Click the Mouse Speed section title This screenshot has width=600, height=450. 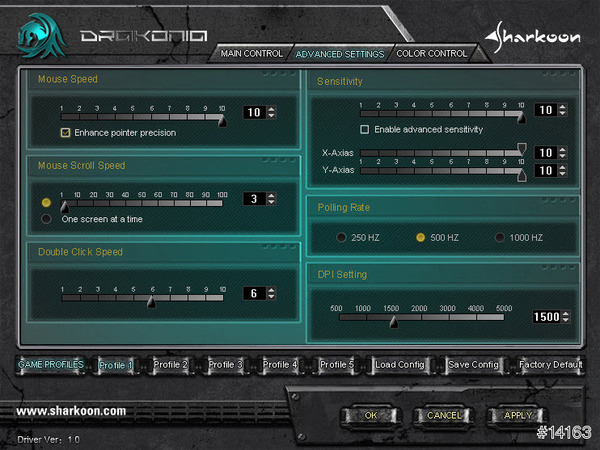tap(68, 79)
